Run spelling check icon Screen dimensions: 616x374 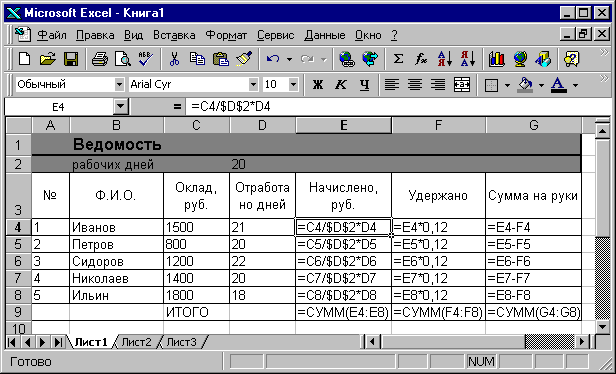pos(146,59)
